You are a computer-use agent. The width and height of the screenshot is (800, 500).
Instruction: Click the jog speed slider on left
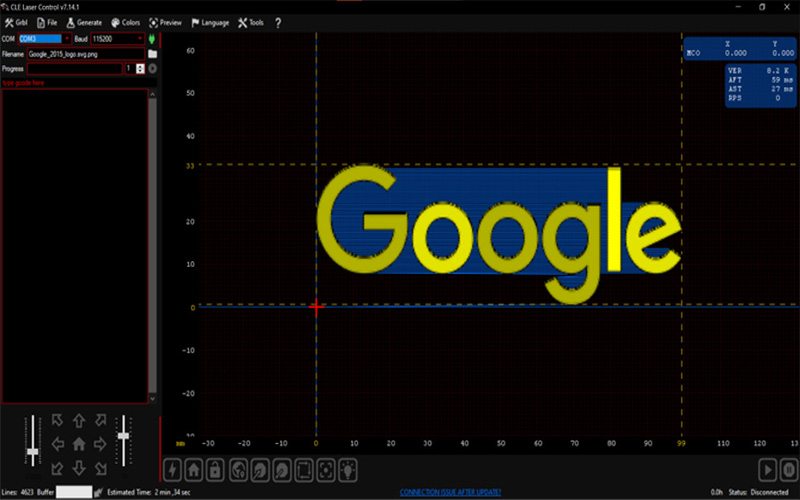[33, 441]
